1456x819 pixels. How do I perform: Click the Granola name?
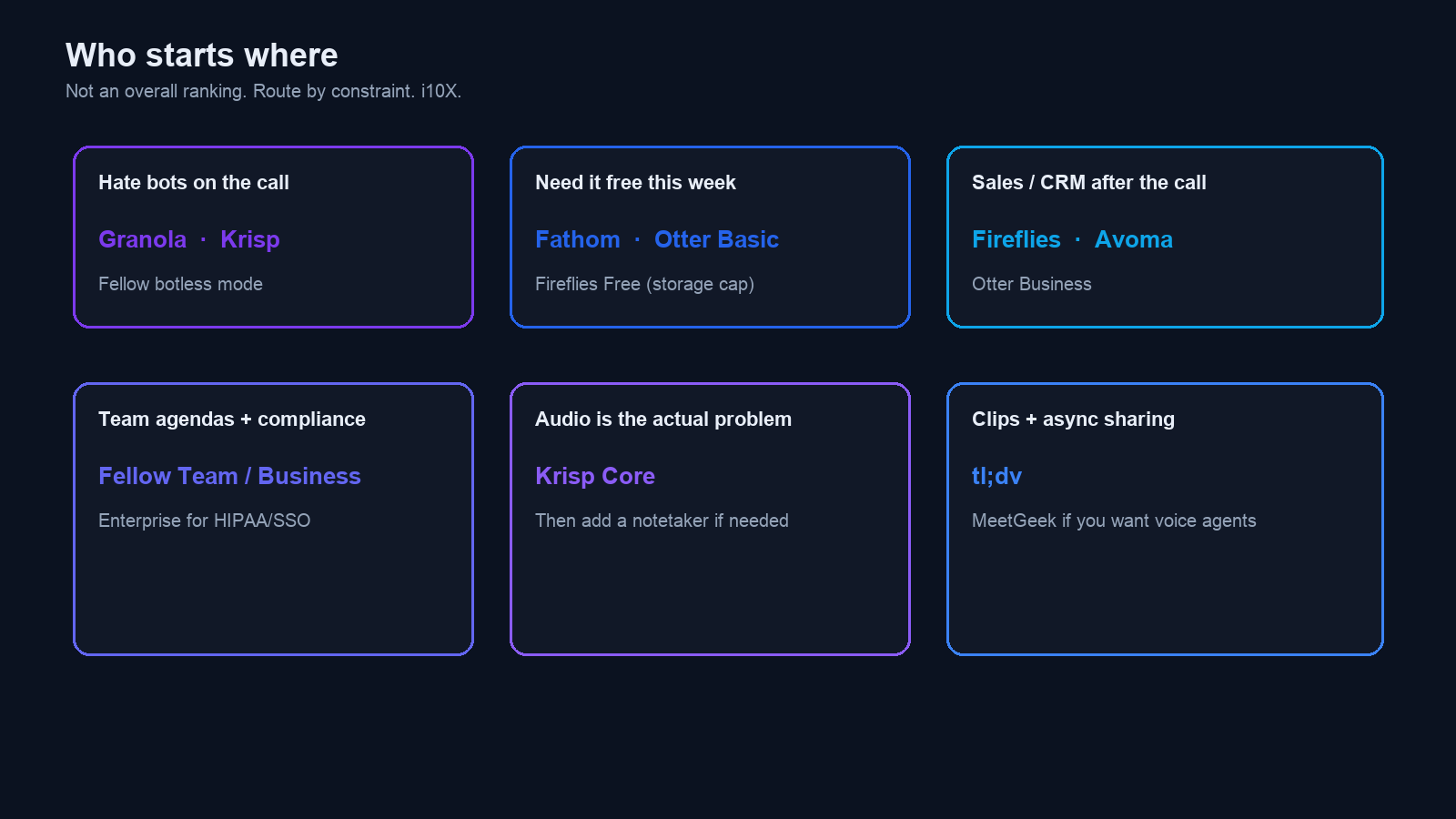[142, 239]
